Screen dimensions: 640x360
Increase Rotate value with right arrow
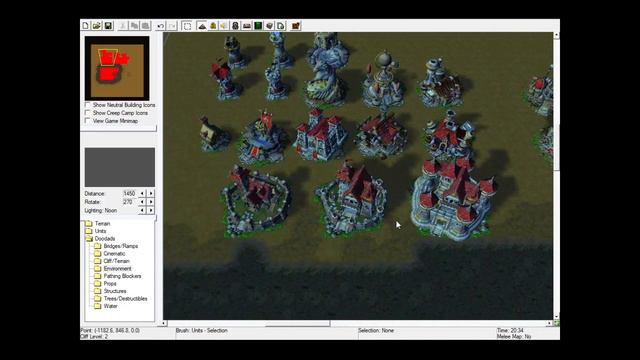[x=151, y=202]
